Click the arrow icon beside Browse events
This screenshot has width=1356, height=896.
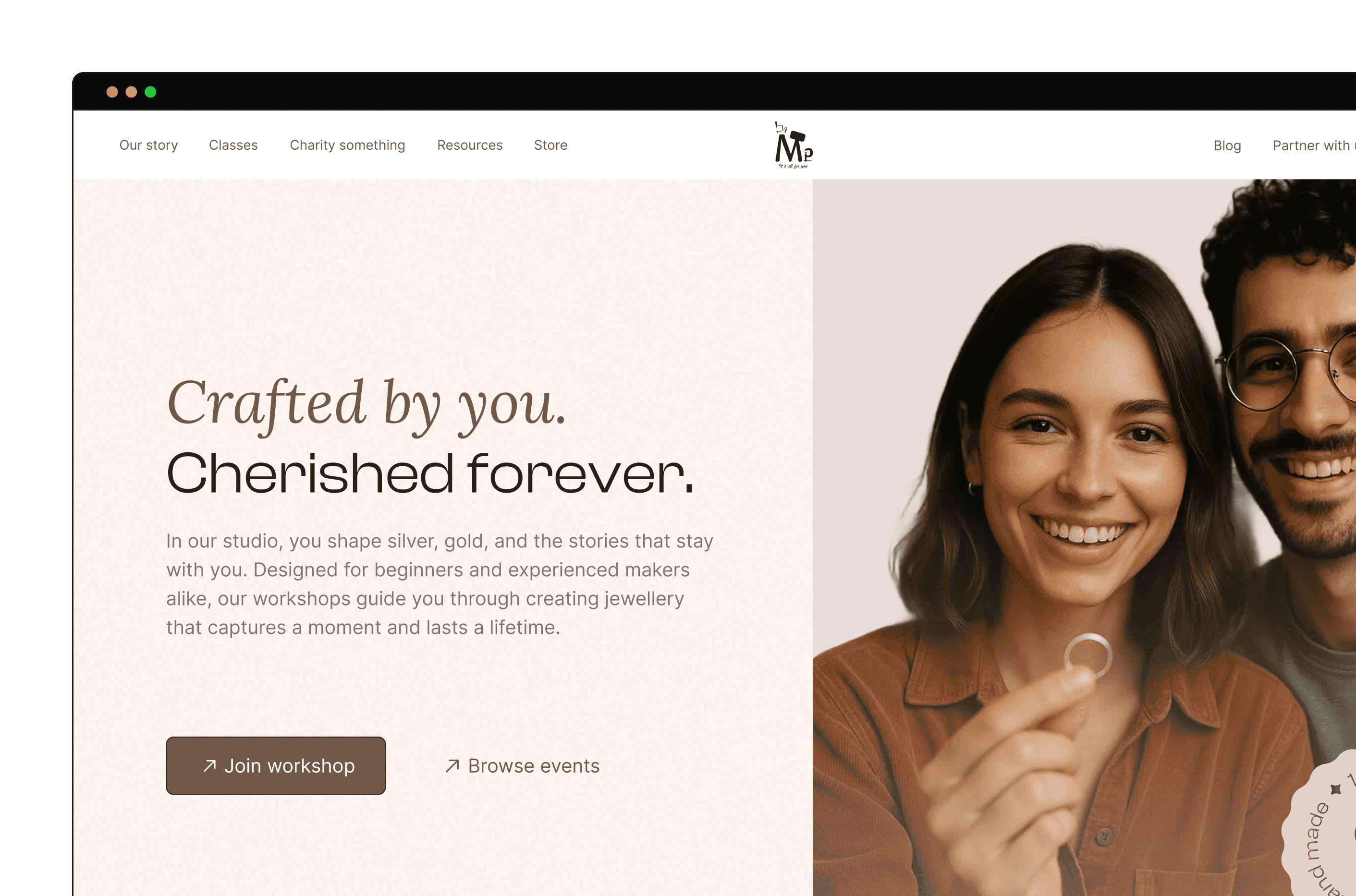click(452, 766)
